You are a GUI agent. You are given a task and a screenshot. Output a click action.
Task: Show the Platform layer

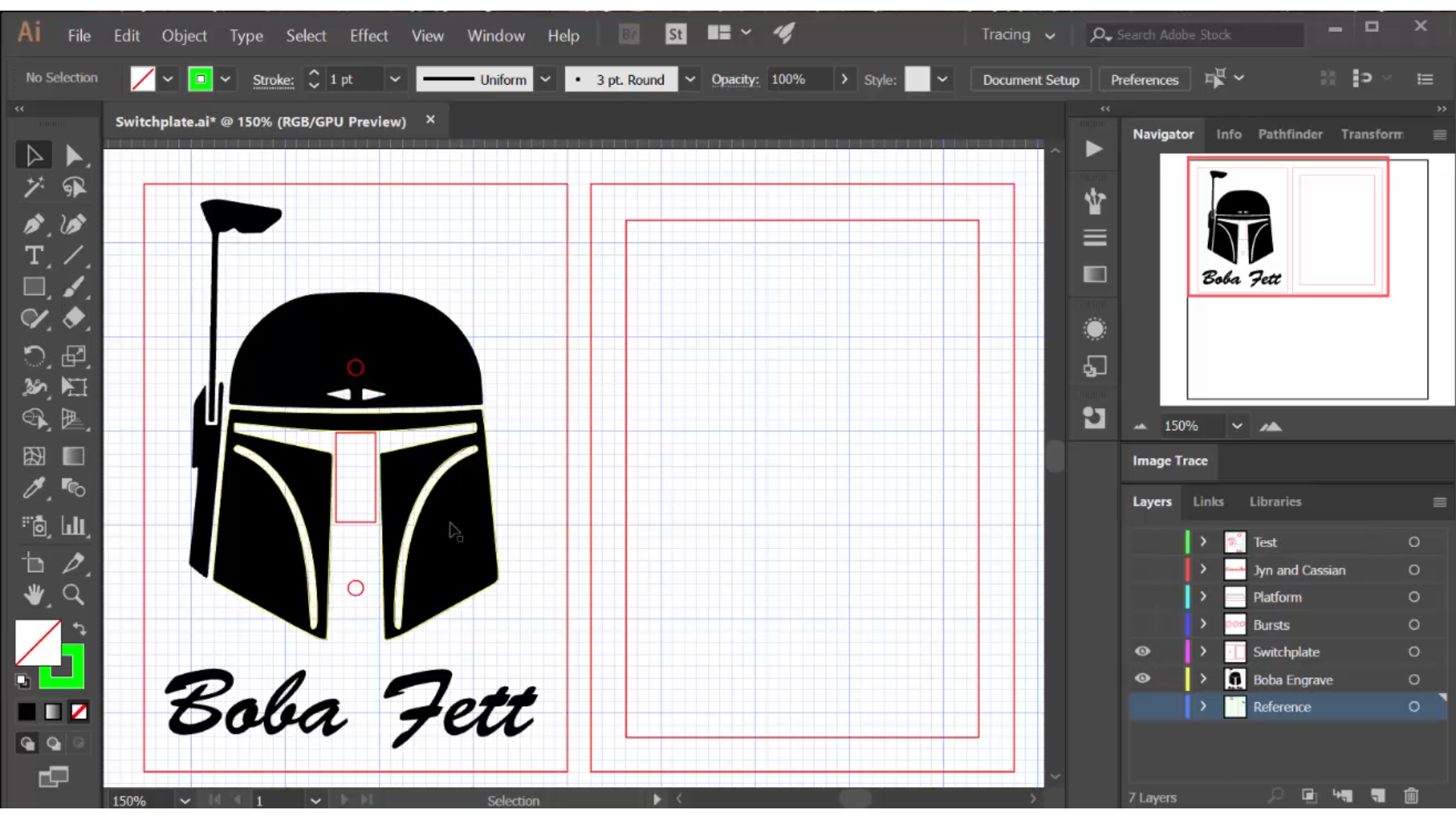point(1142,597)
